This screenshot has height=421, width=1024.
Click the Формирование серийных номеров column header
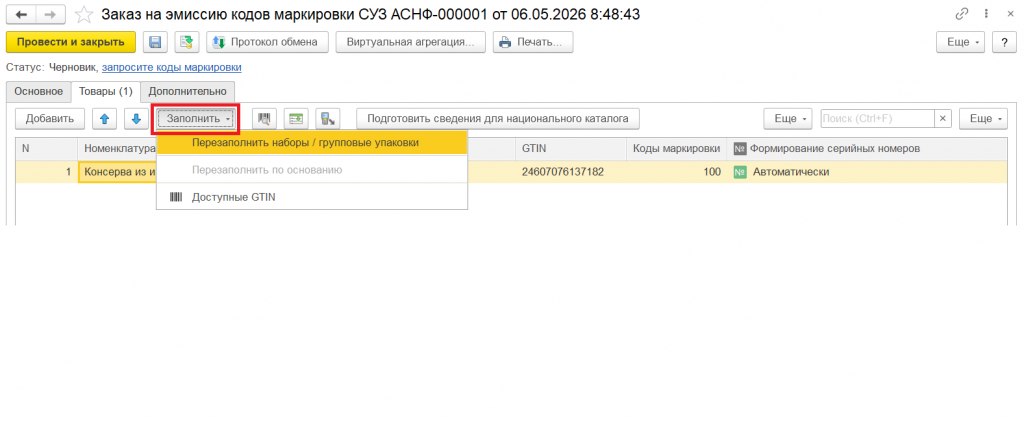(x=867, y=149)
